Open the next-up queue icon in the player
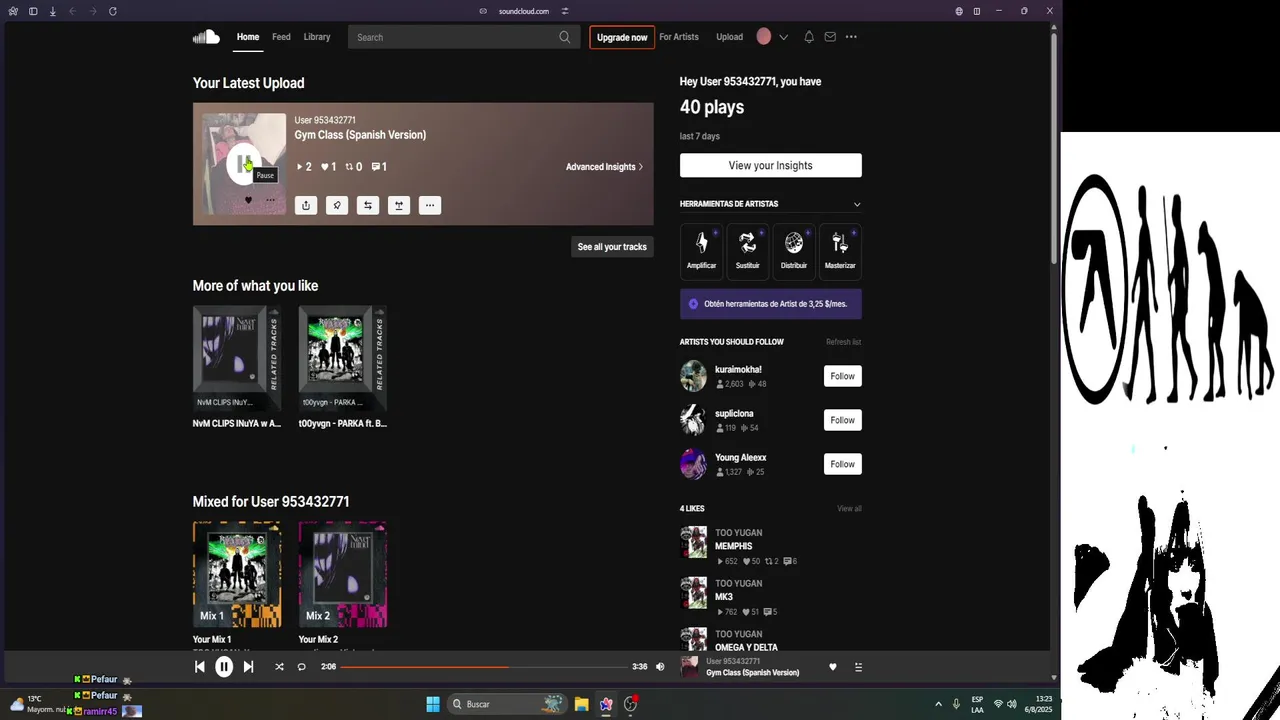Screen dimensions: 1280x720 [858, 667]
